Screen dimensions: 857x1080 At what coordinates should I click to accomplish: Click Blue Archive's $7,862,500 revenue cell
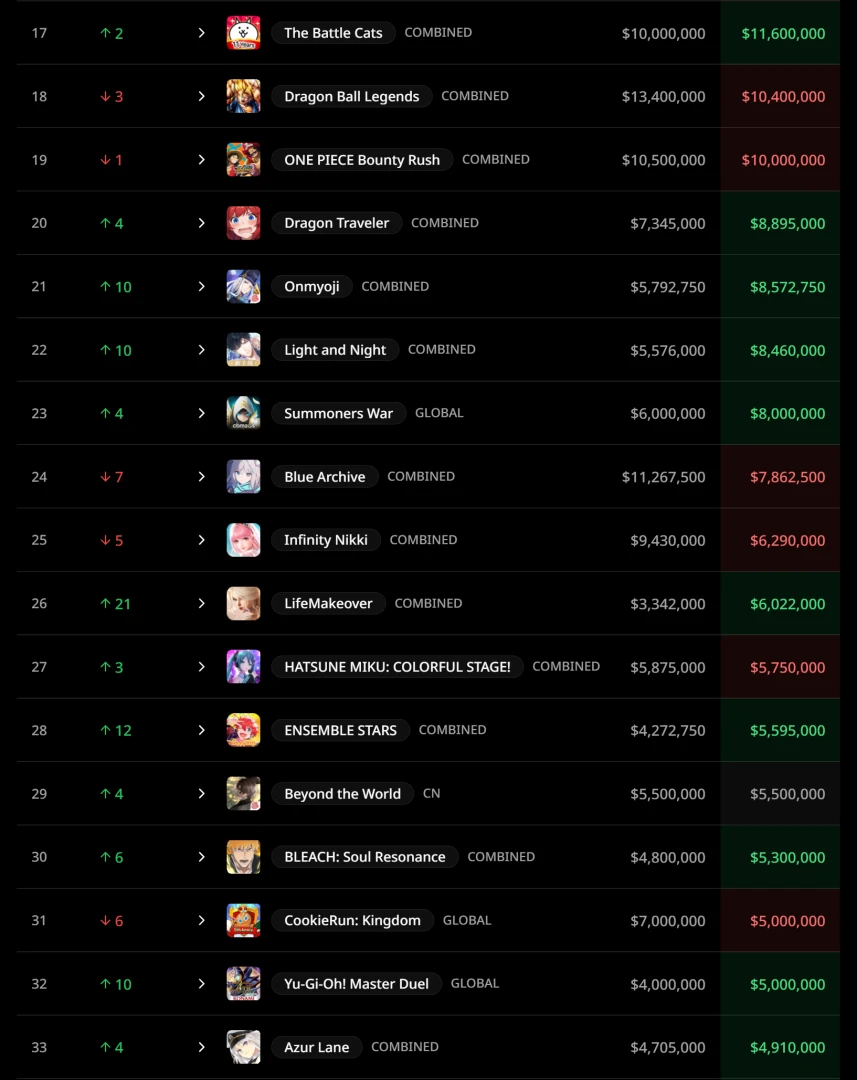(x=787, y=477)
